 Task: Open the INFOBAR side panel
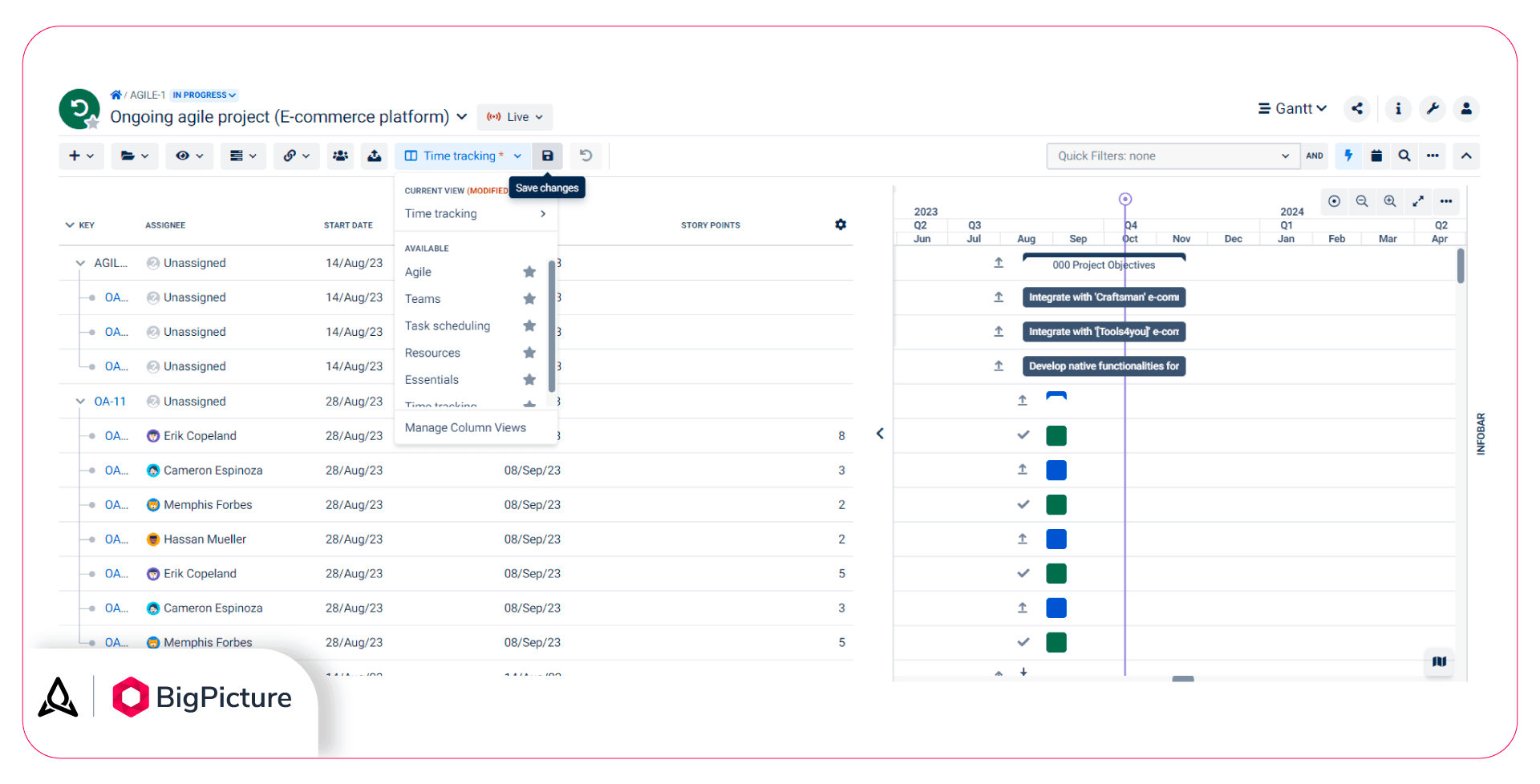pos(1481,434)
